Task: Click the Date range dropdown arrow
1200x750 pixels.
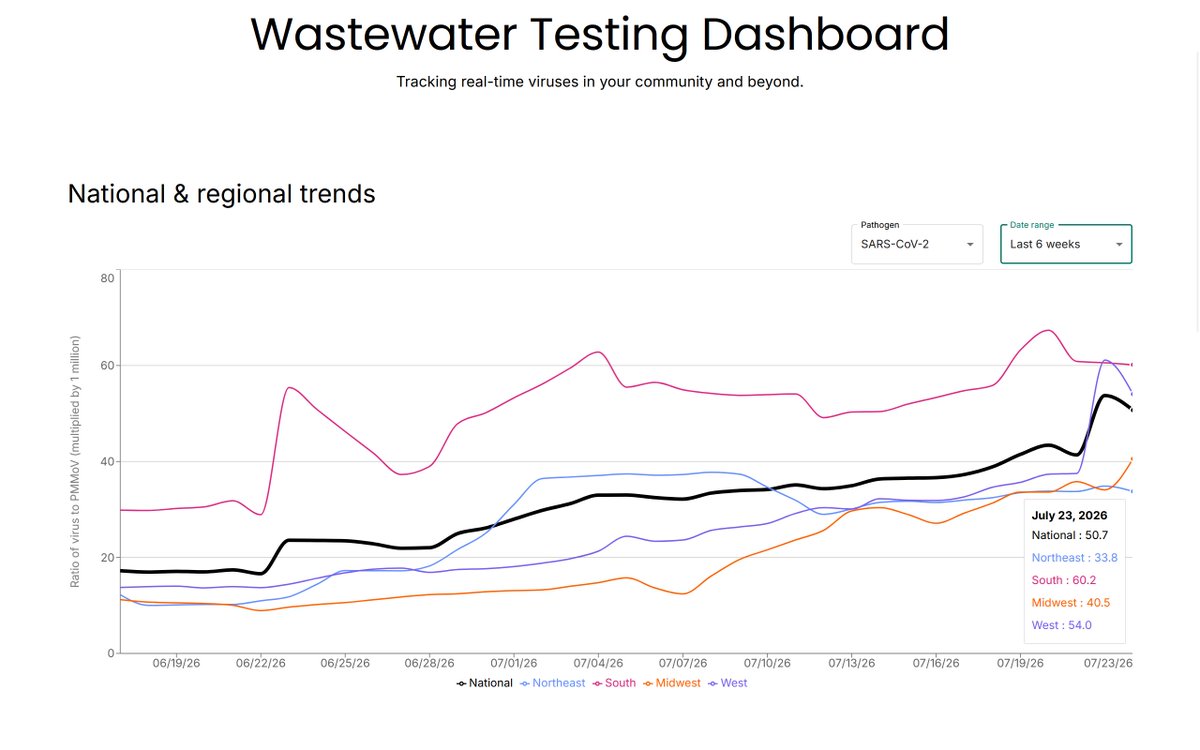Action: (1119, 245)
